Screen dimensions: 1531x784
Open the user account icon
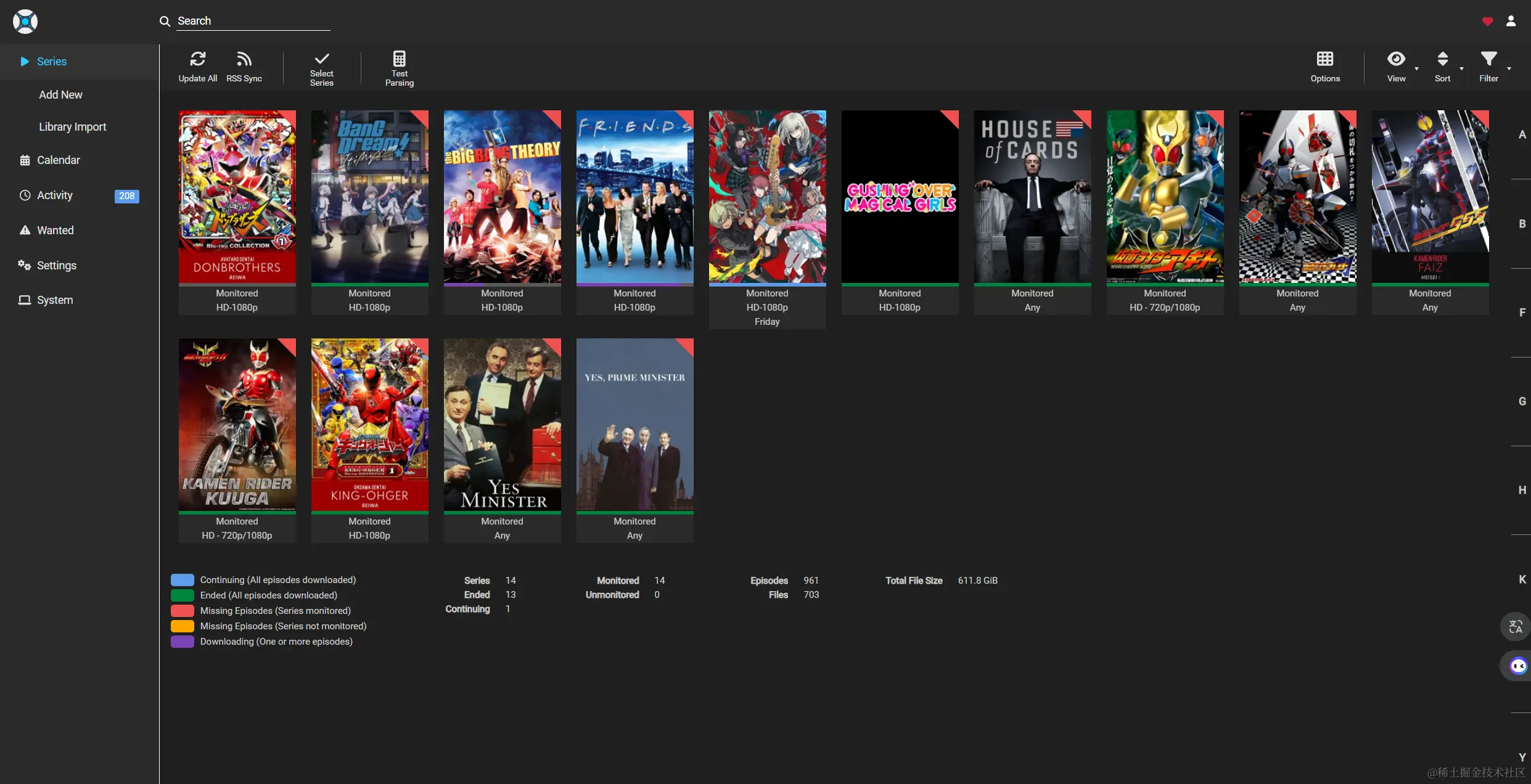1511,22
